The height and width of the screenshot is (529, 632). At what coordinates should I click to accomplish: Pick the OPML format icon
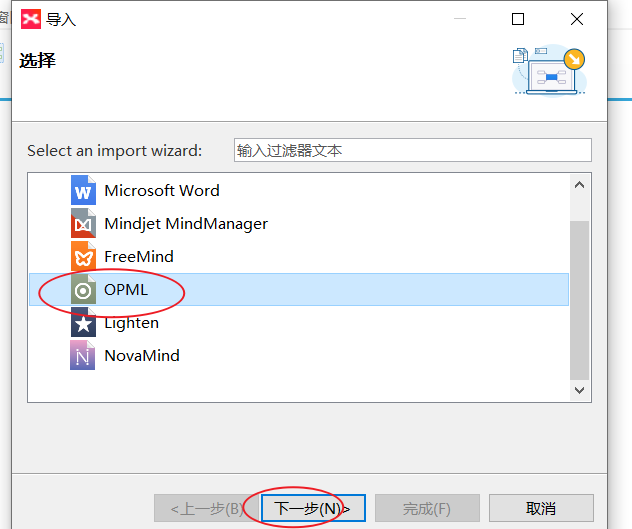coord(83,289)
